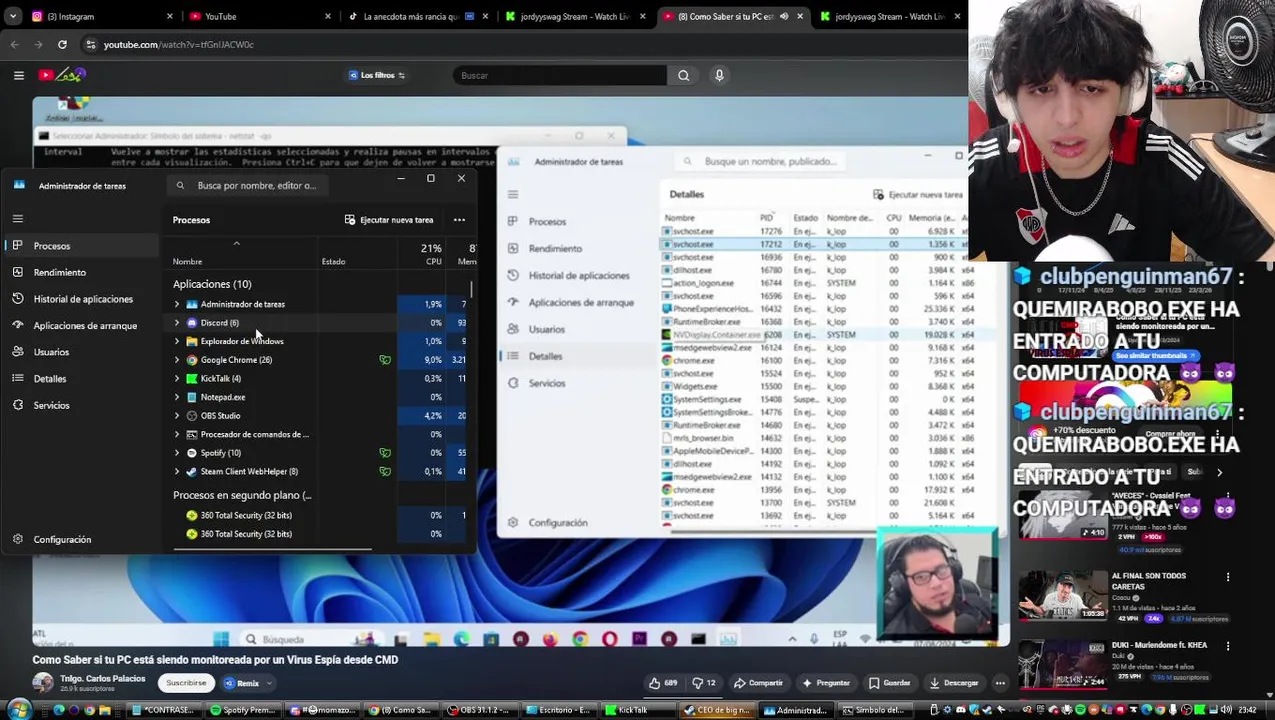Click the YouTube Buscar search field
1275x720 pixels.
[x=558, y=75]
